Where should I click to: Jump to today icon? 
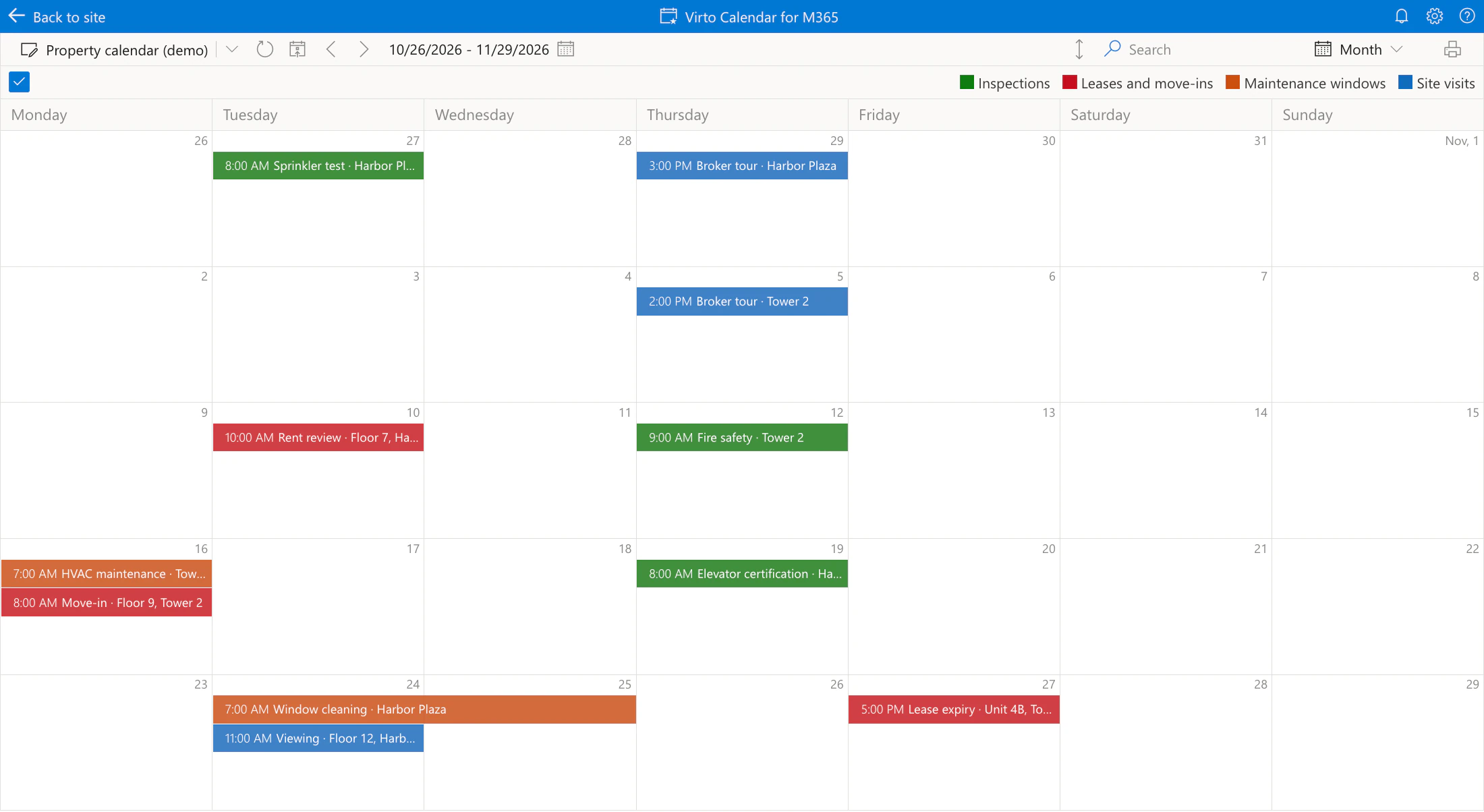point(297,49)
